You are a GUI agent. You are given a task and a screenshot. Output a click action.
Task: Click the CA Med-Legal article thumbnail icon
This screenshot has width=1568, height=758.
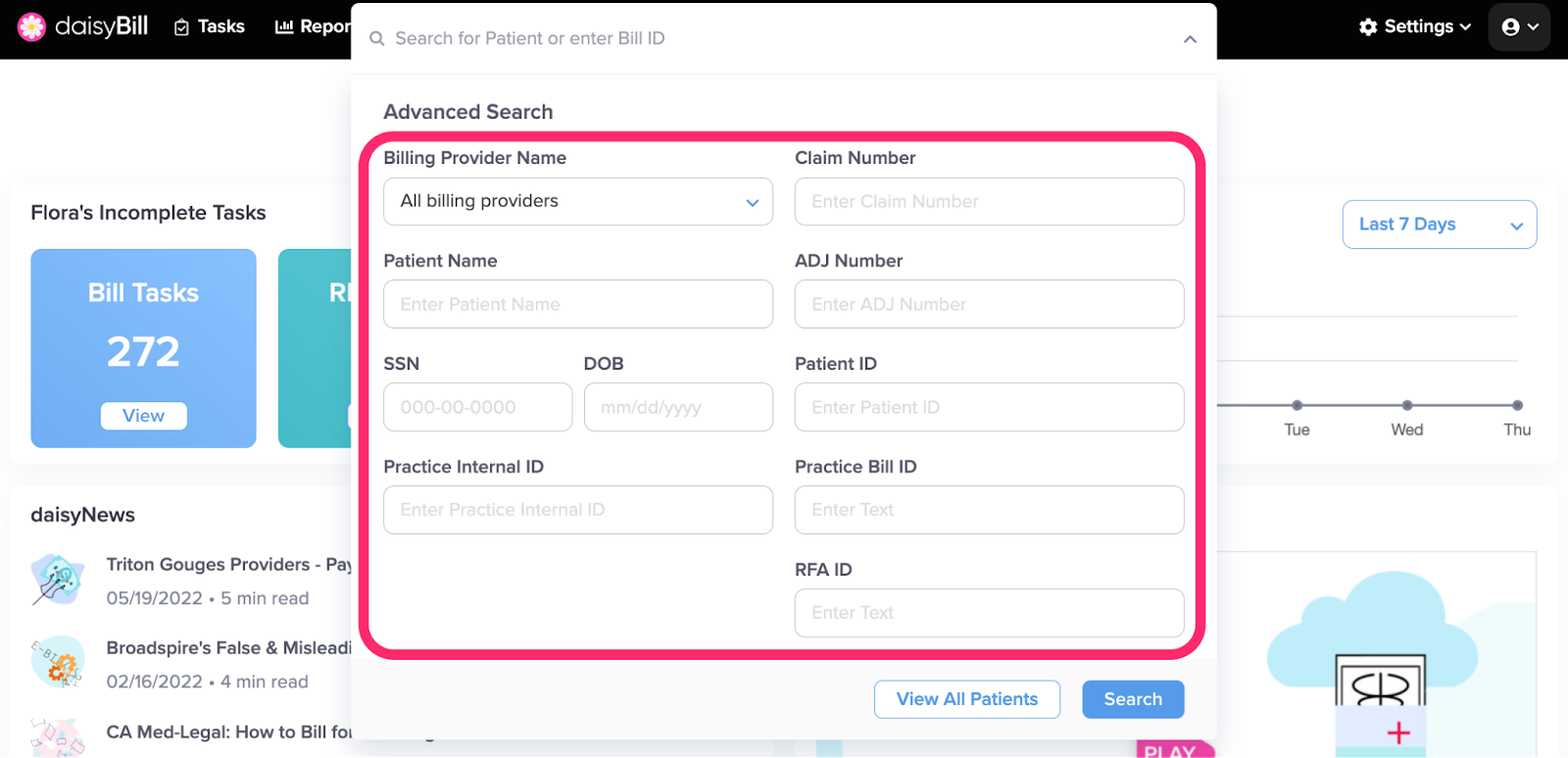coord(57,737)
